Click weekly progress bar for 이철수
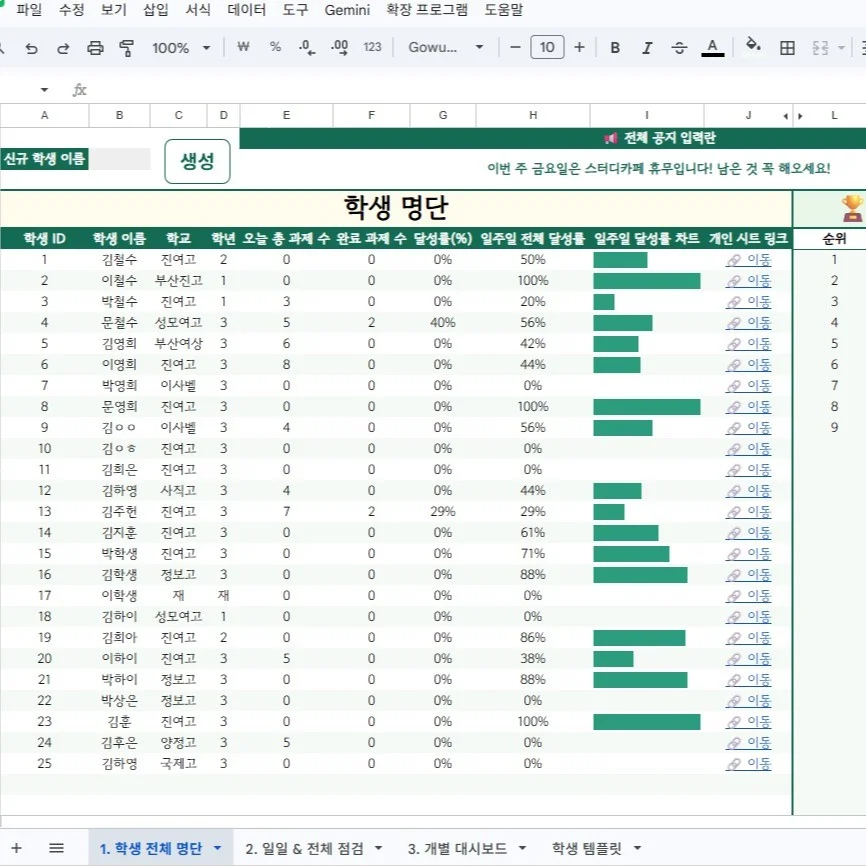Screen dimensions: 866x866 (647, 281)
